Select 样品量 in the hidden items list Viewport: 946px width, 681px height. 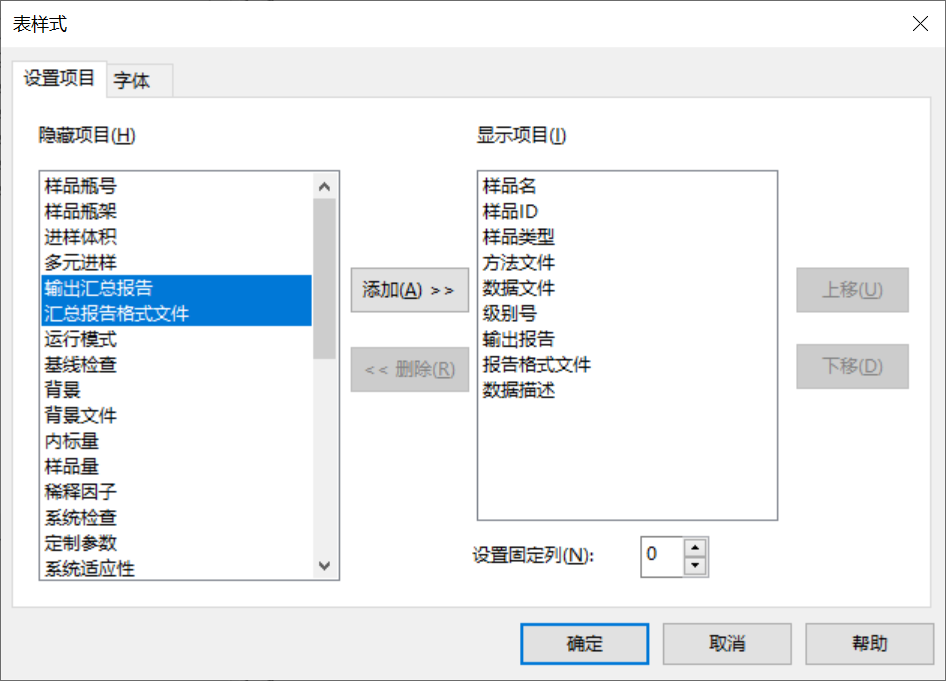(177, 466)
